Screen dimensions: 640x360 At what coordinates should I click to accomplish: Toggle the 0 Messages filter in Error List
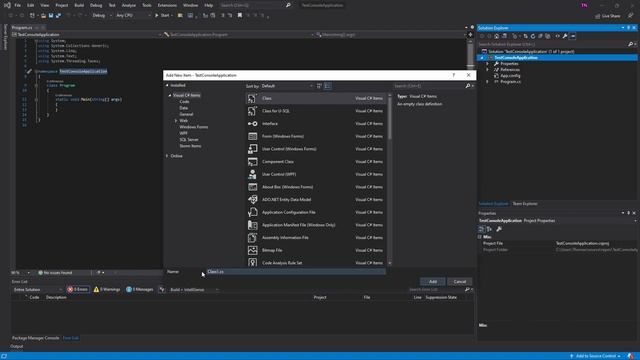[x=140, y=289]
